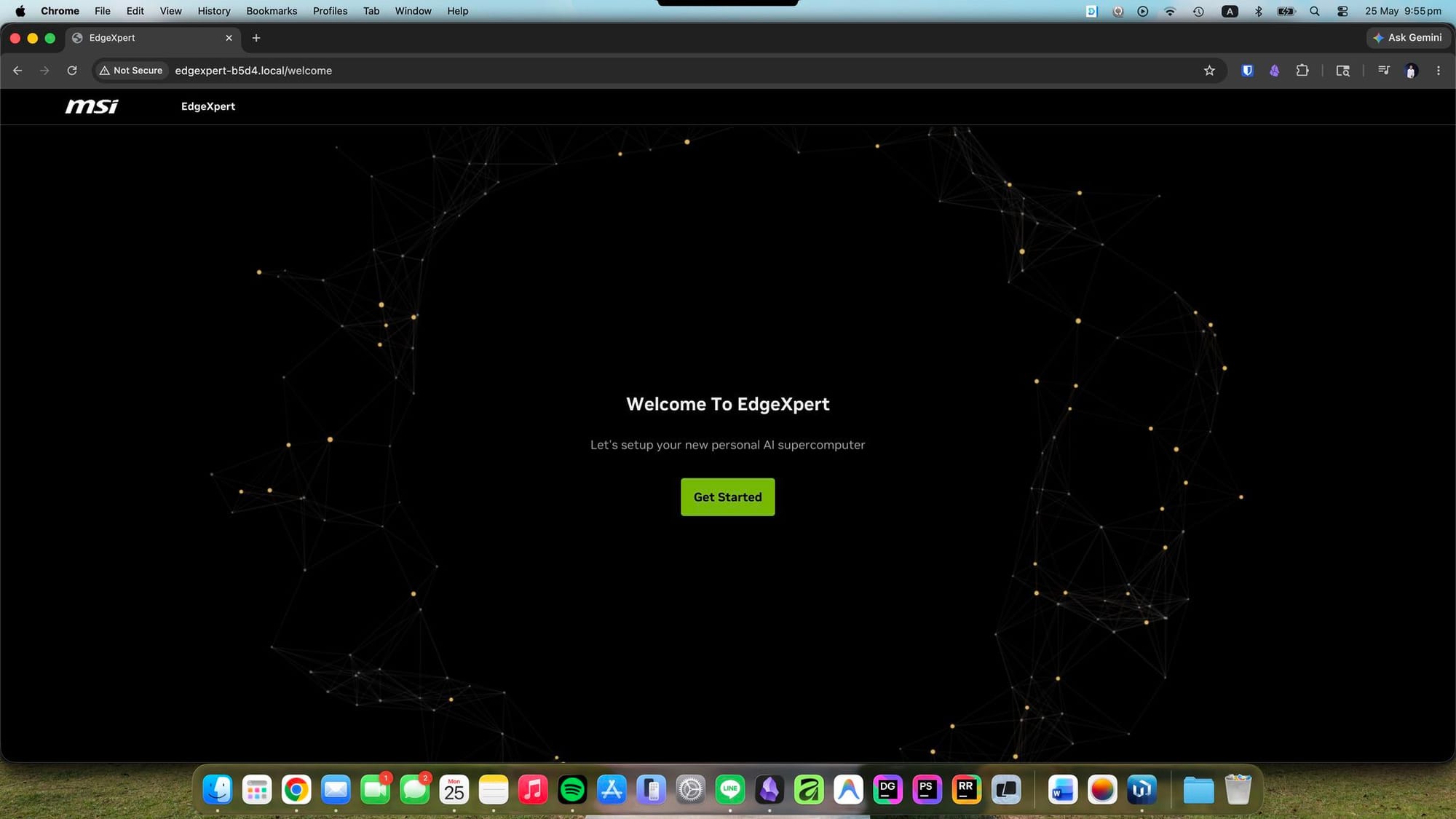The height and width of the screenshot is (819, 1456).
Task: Go back to the previous page
Action: (x=17, y=71)
